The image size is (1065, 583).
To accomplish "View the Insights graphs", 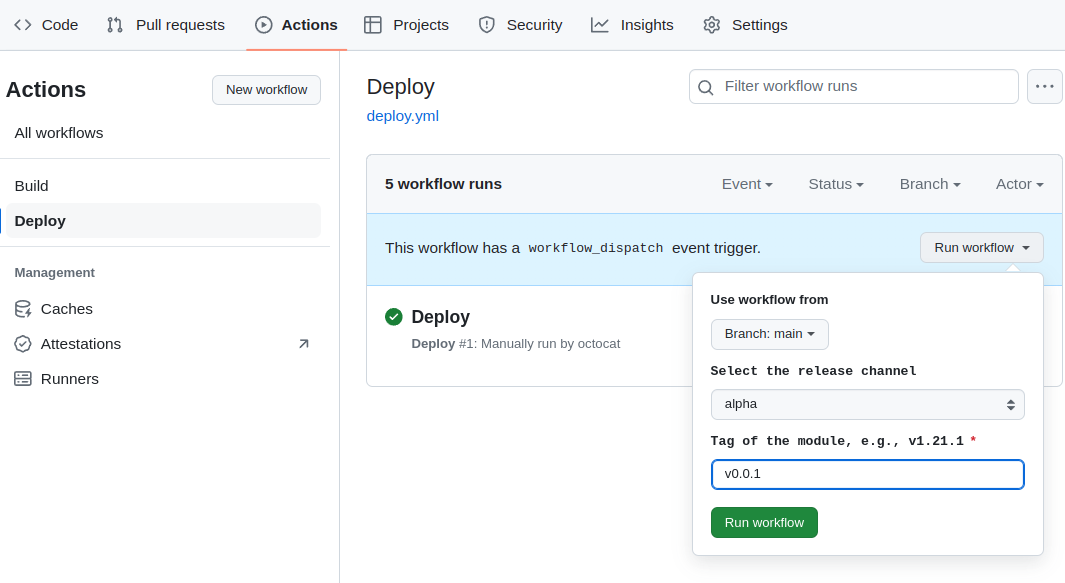I will click(632, 24).
